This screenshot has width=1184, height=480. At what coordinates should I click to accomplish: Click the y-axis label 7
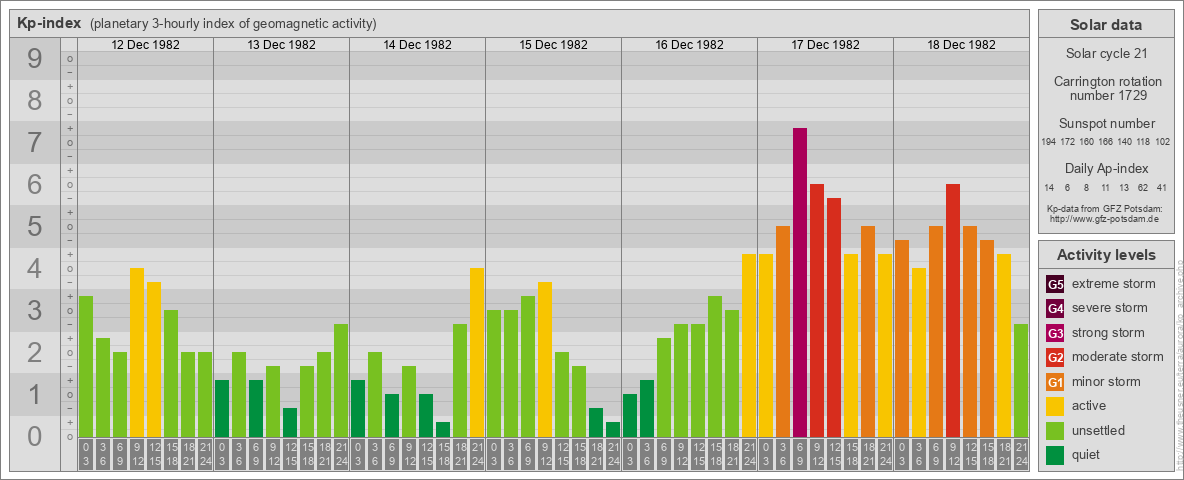(x=35, y=143)
